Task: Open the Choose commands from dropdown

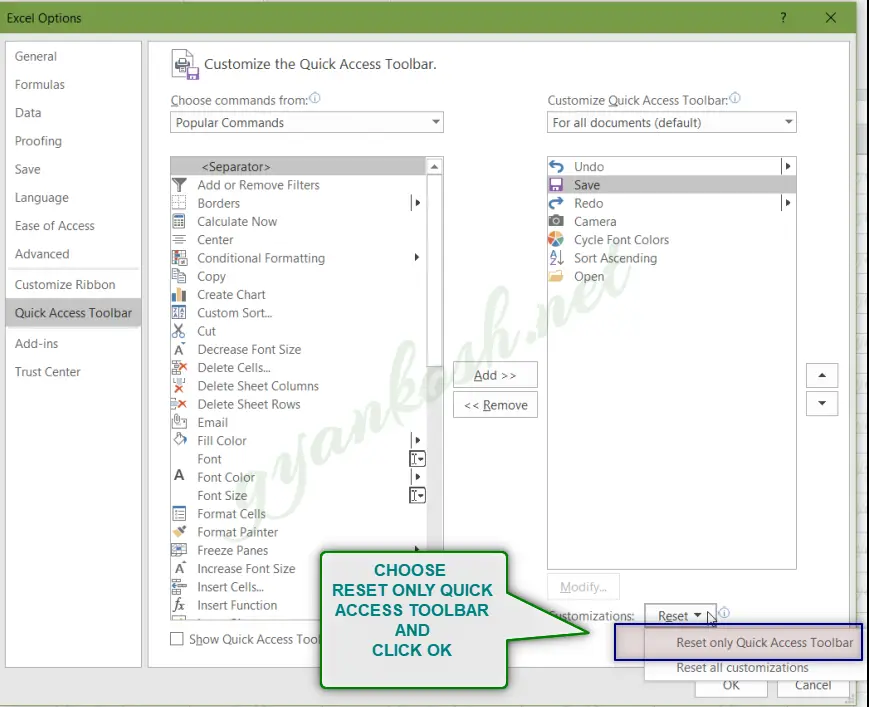Action: (306, 122)
